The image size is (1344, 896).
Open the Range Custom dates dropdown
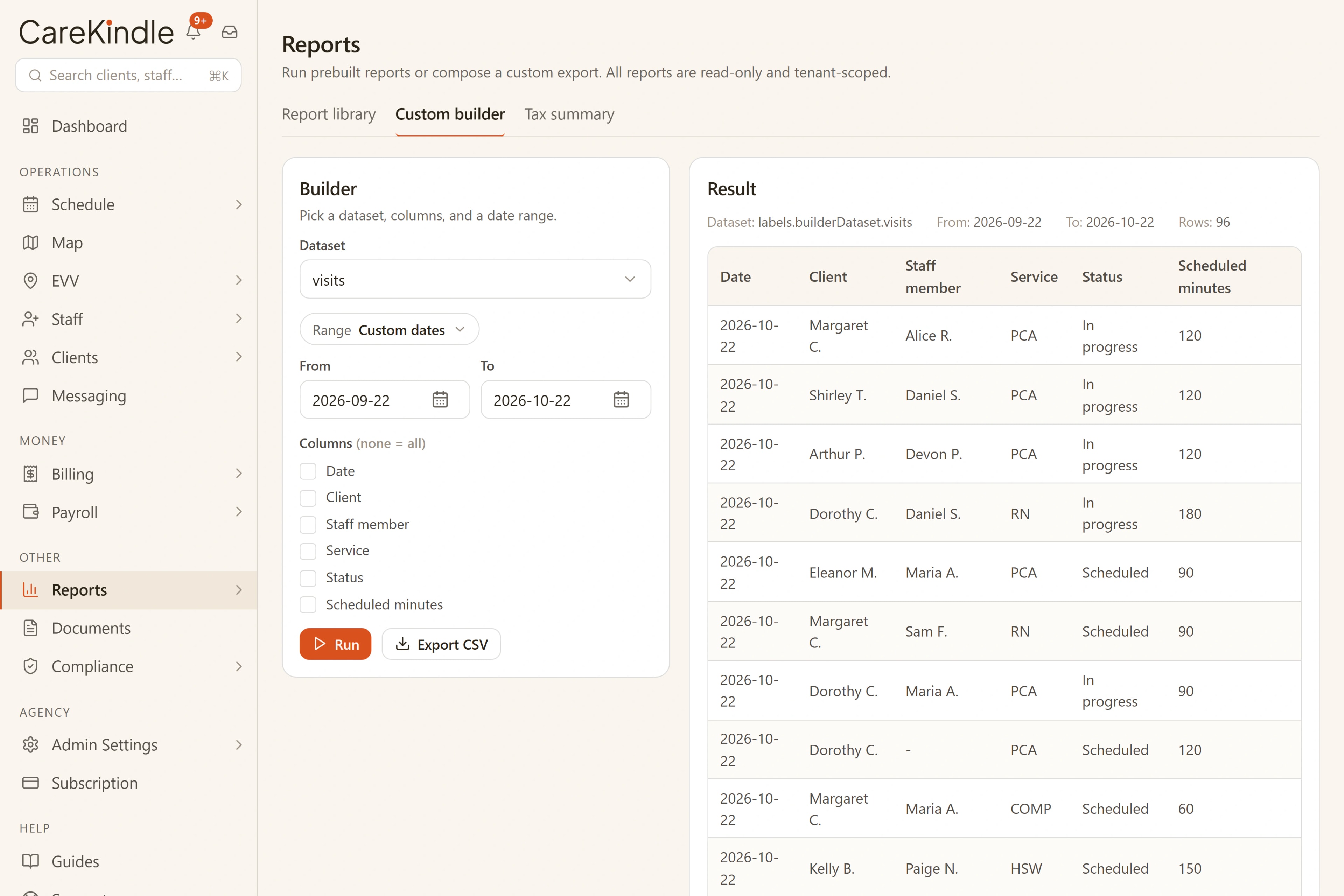(x=389, y=330)
